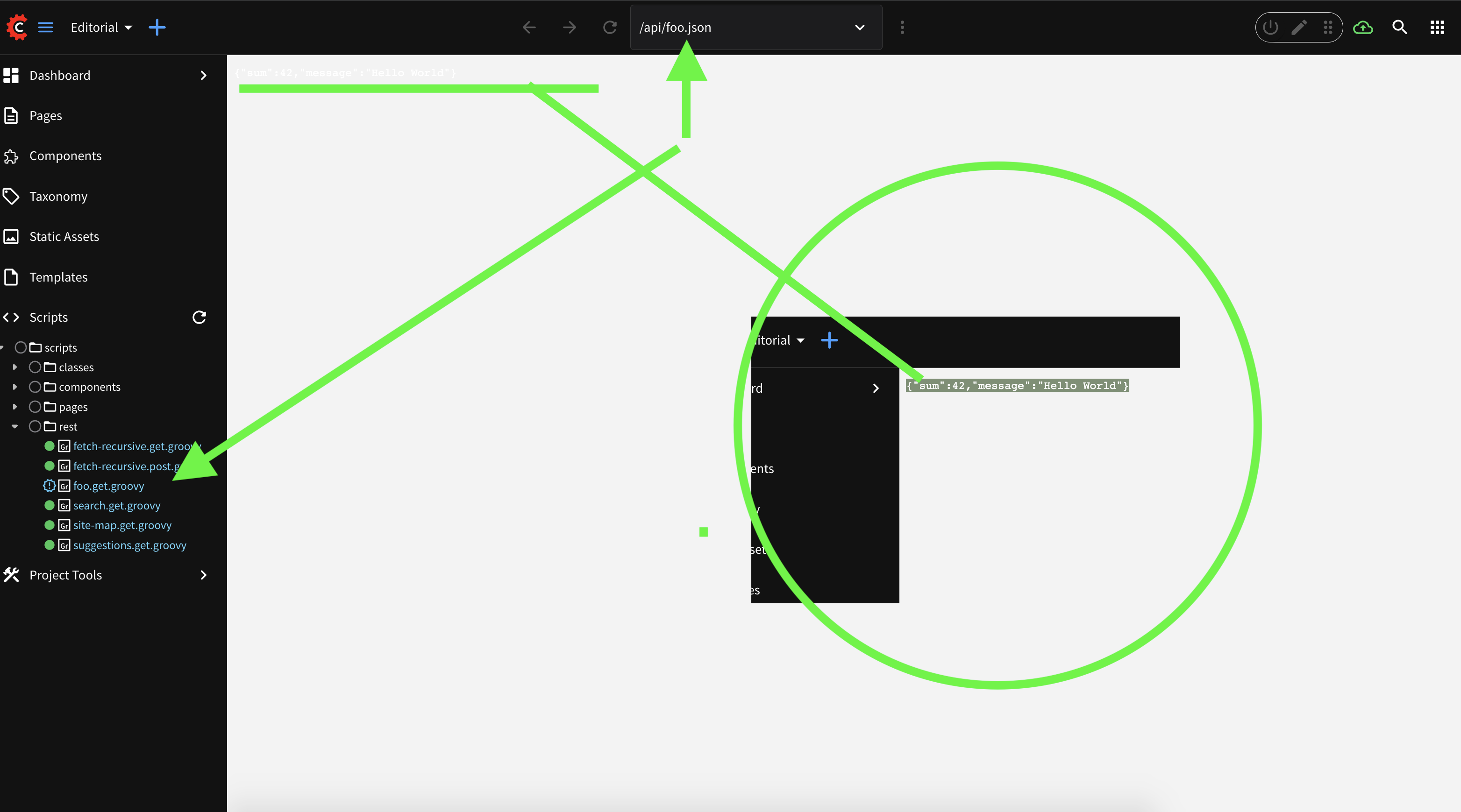
Task: Reload the preview with the refresh icon
Action: point(610,27)
